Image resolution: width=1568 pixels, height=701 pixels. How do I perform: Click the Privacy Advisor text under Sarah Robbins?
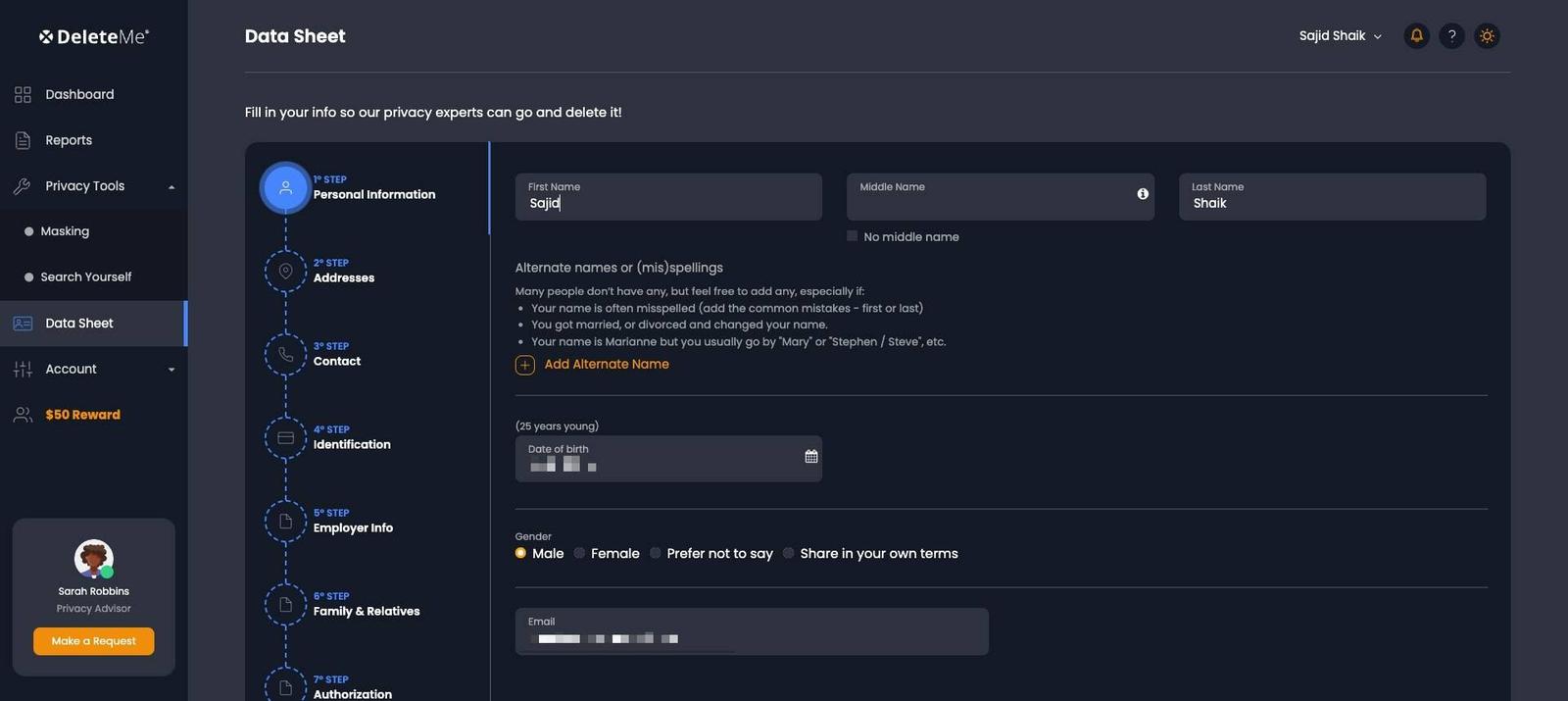tap(93, 609)
